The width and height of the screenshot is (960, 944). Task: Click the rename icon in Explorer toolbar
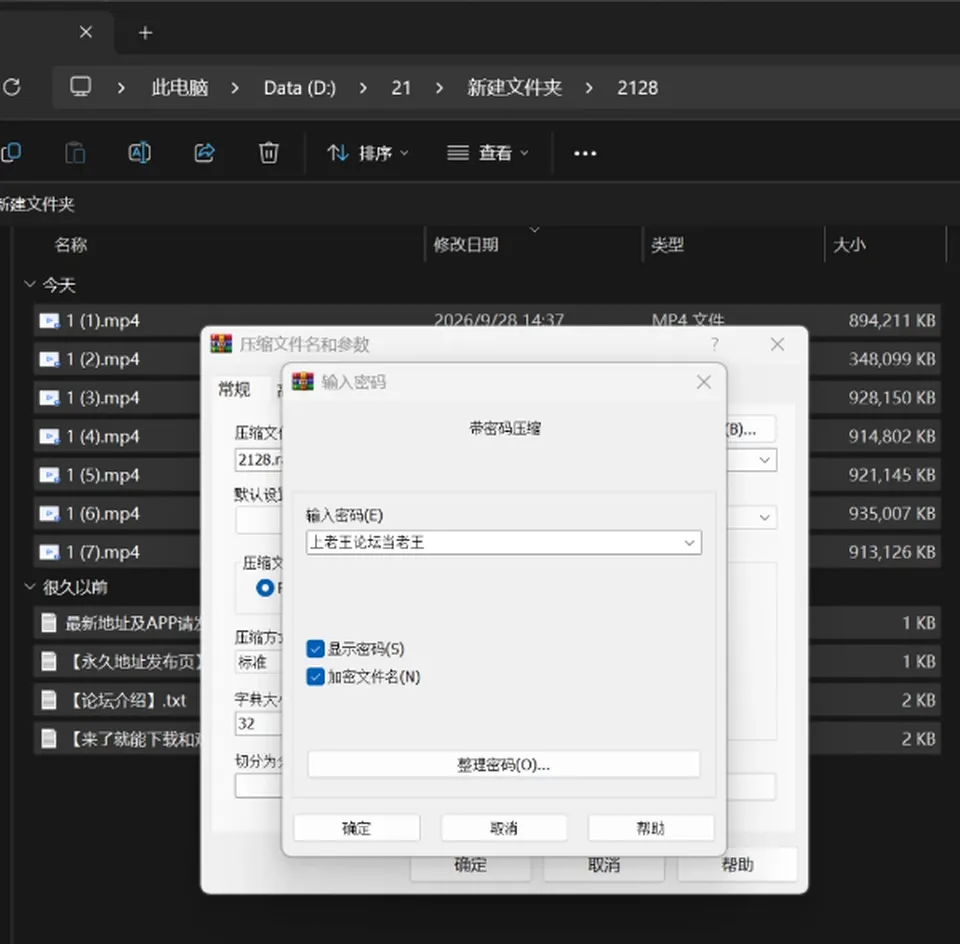[139, 152]
